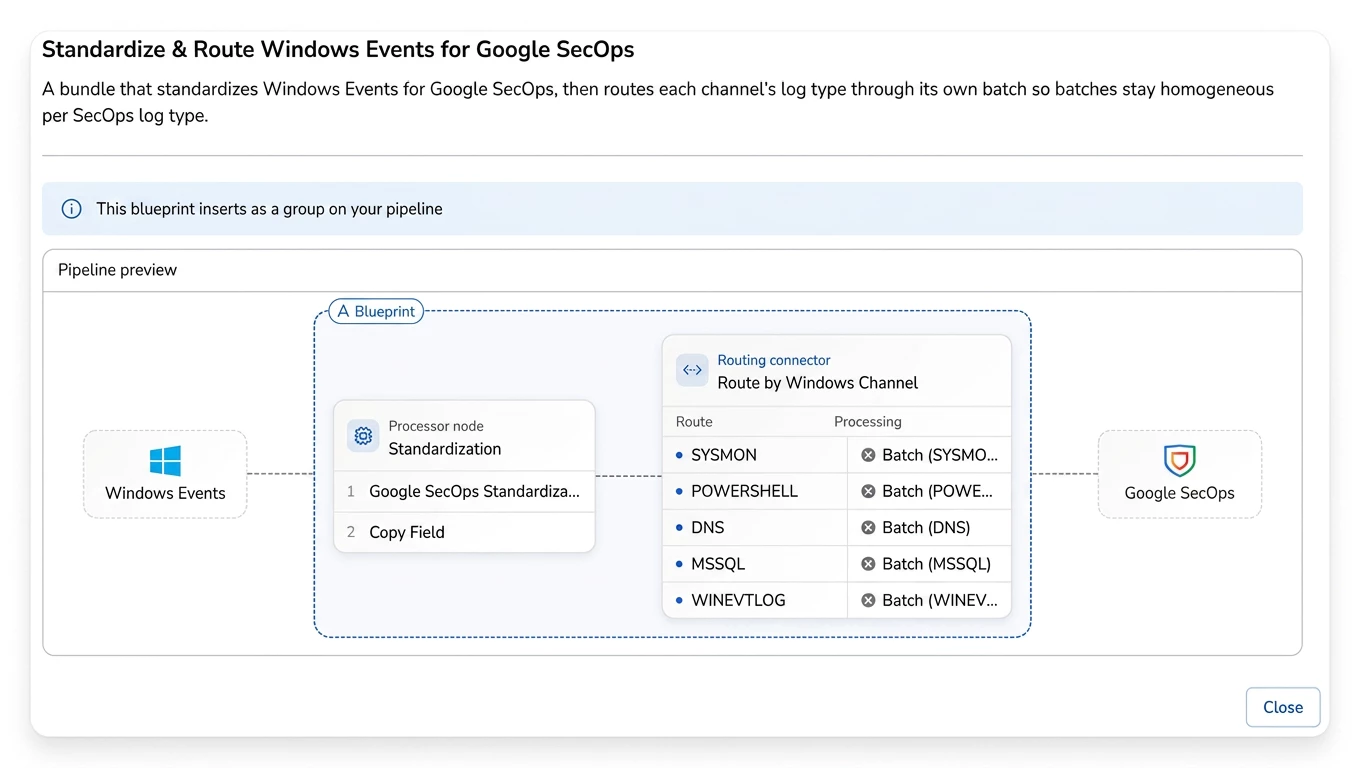Click the Processing column header
This screenshot has height=768, width=1356.
(868, 422)
